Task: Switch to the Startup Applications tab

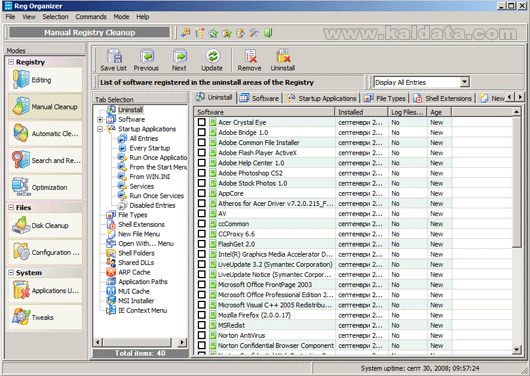Action: 321,98
